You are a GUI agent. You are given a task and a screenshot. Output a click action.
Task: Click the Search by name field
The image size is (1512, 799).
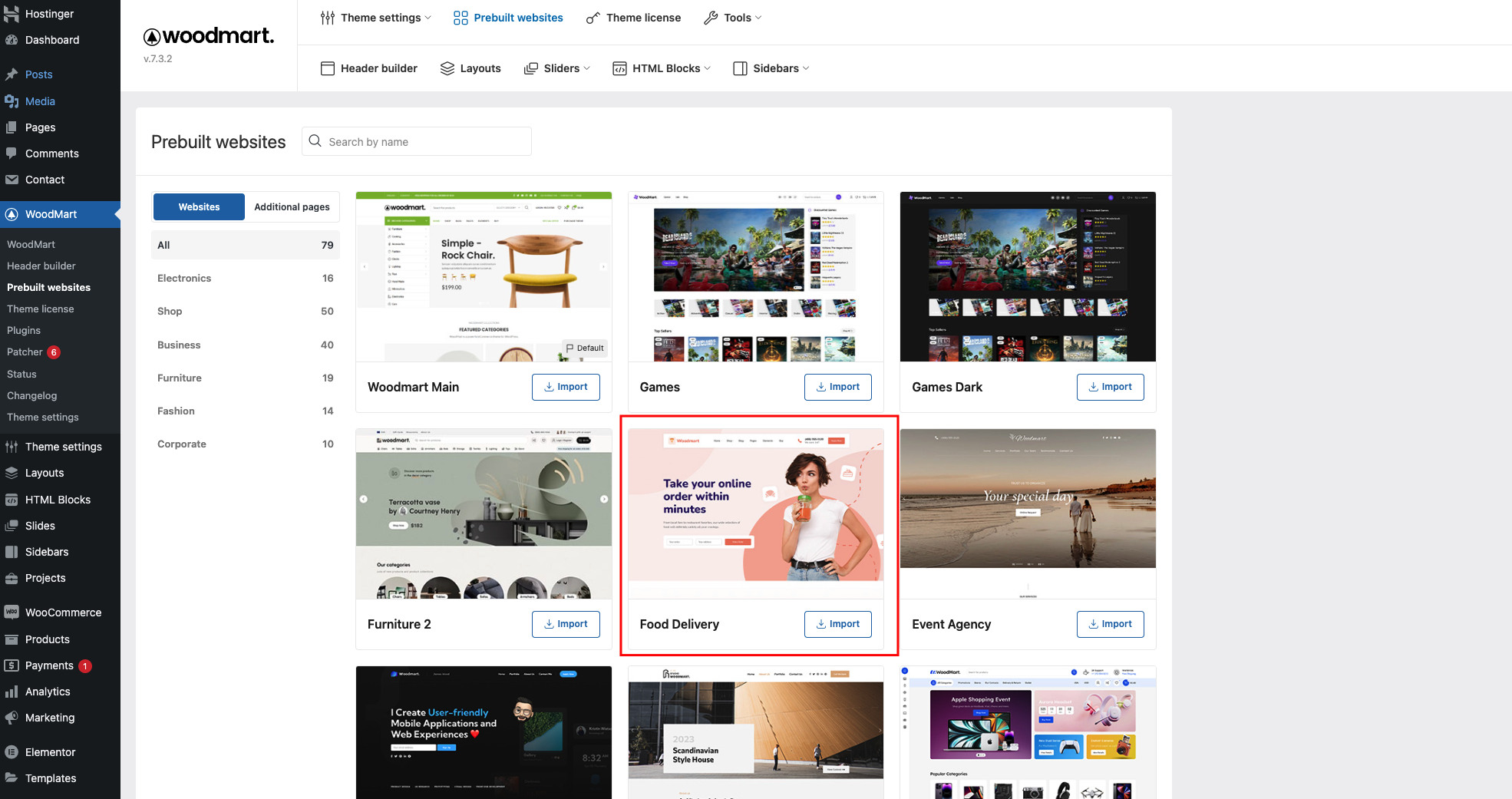pyautogui.click(x=417, y=141)
